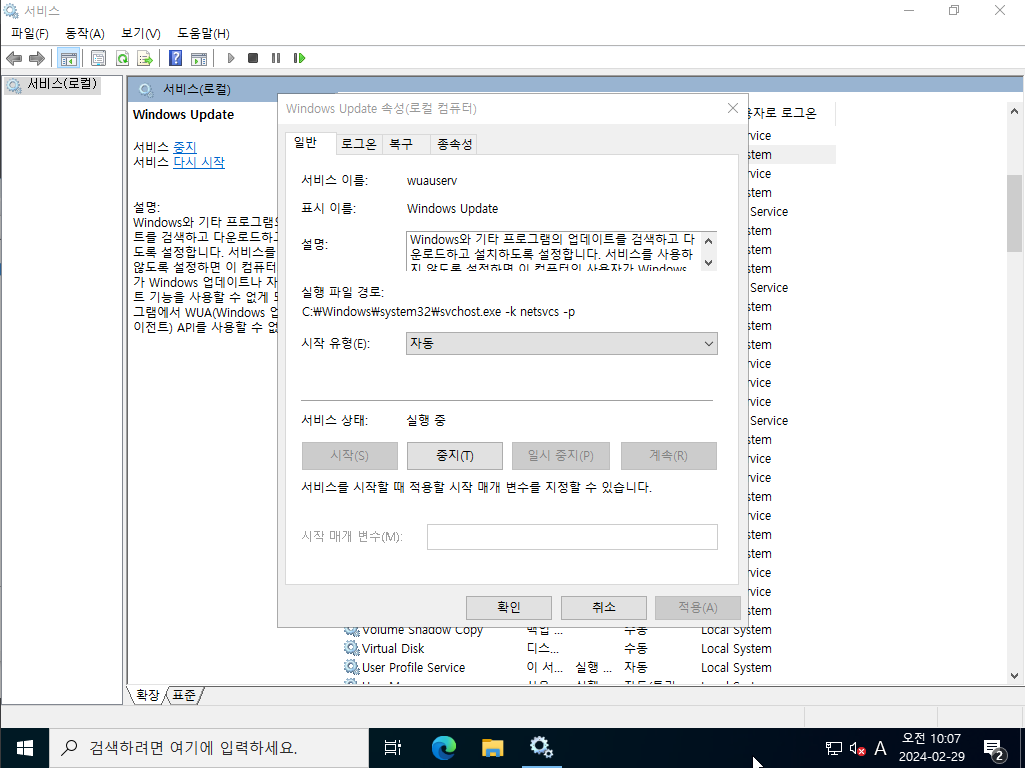1025x768 pixels.
Task: Go back with the toolbar back arrow
Action: pyautogui.click(x=14, y=58)
